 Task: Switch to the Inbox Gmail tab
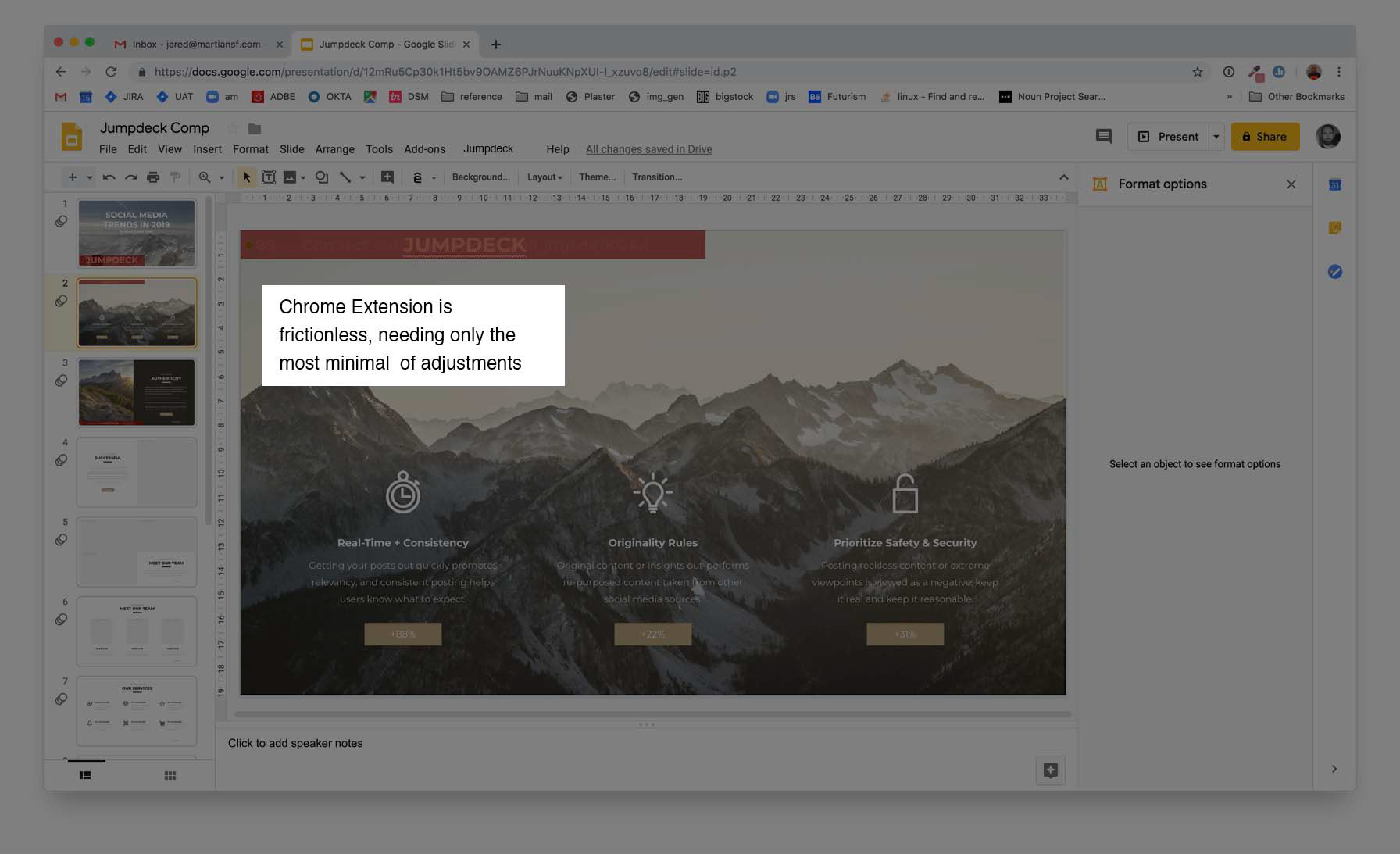point(197,45)
